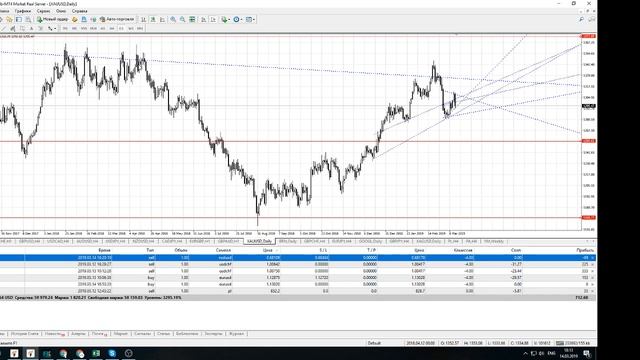640x360 pixels.
Task: Select the selected nzdusd sell order row
Action: tap(298, 258)
